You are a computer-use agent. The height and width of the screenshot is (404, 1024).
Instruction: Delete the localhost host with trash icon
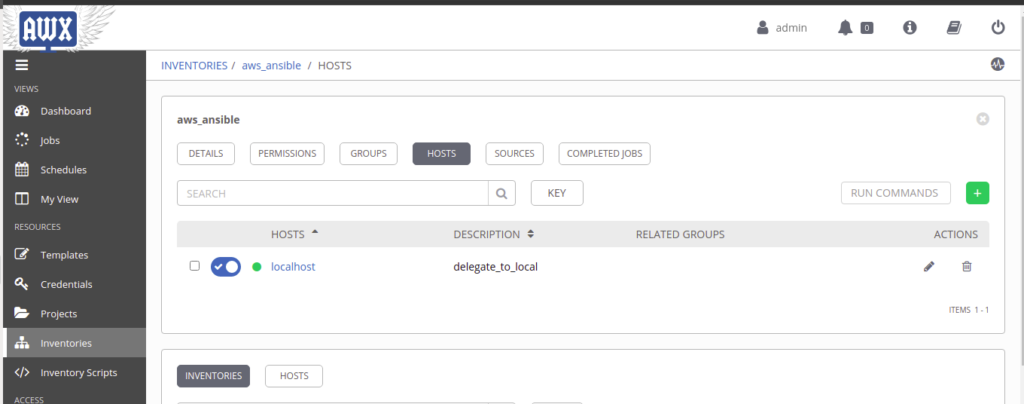tap(967, 266)
